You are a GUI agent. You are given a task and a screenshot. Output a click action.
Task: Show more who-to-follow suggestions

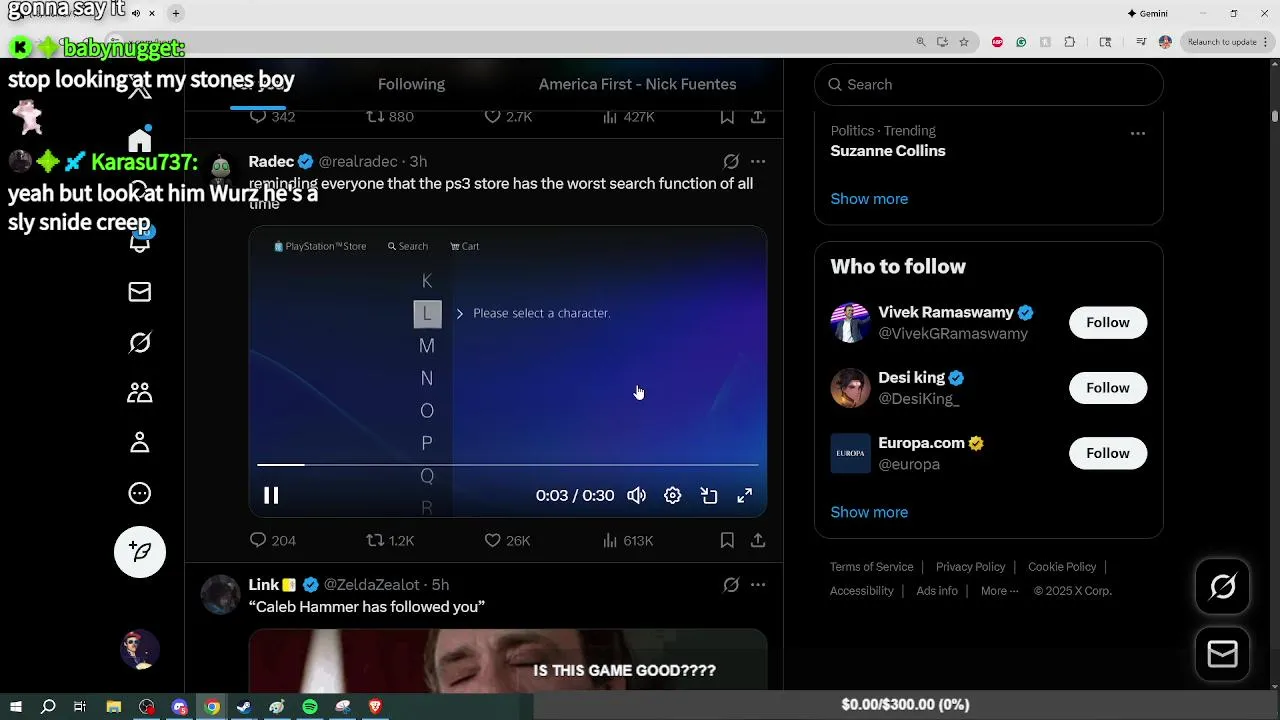point(869,512)
